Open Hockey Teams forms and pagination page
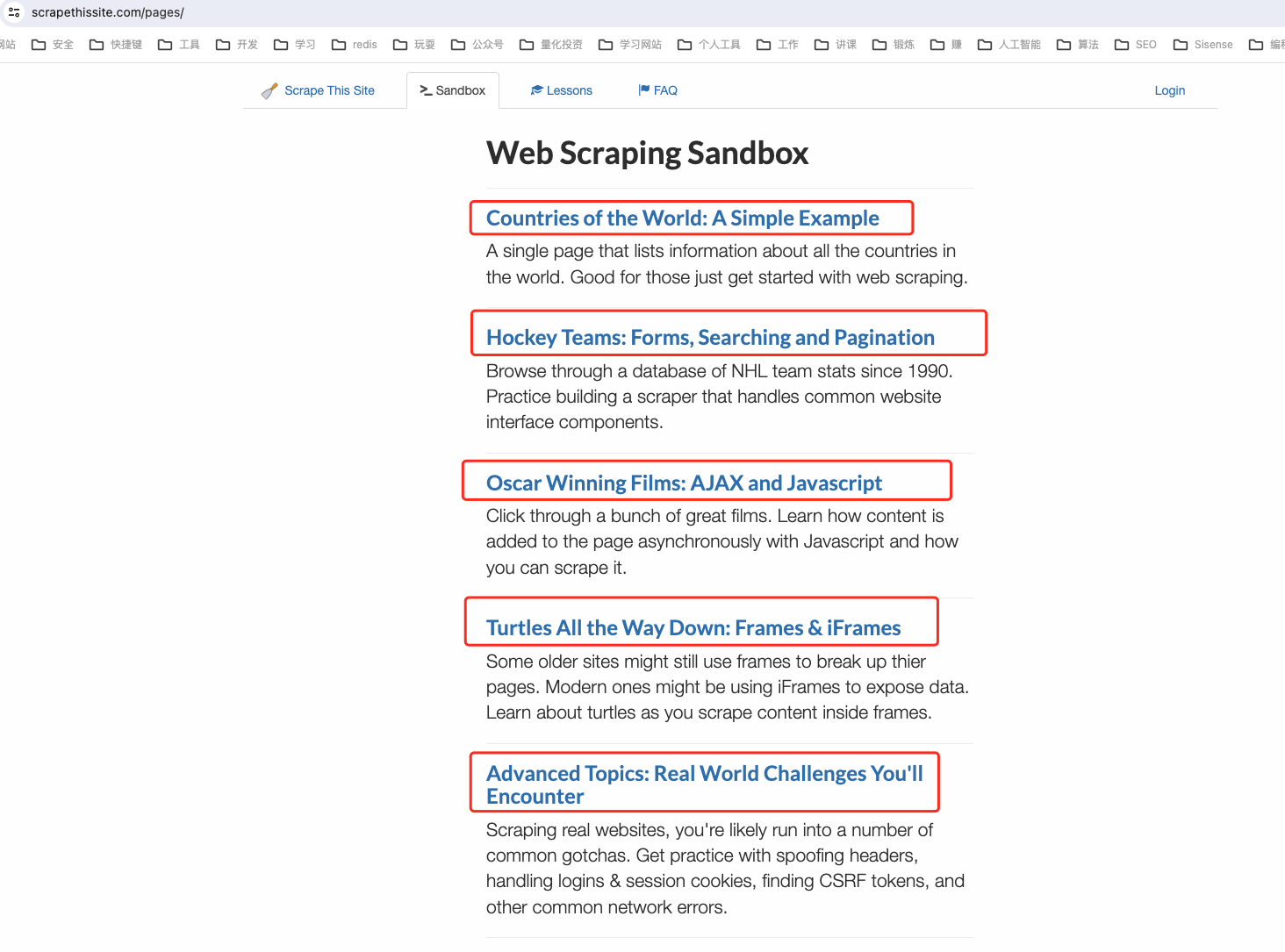This screenshot has height=952, width=1285. (x=710, y=338)
